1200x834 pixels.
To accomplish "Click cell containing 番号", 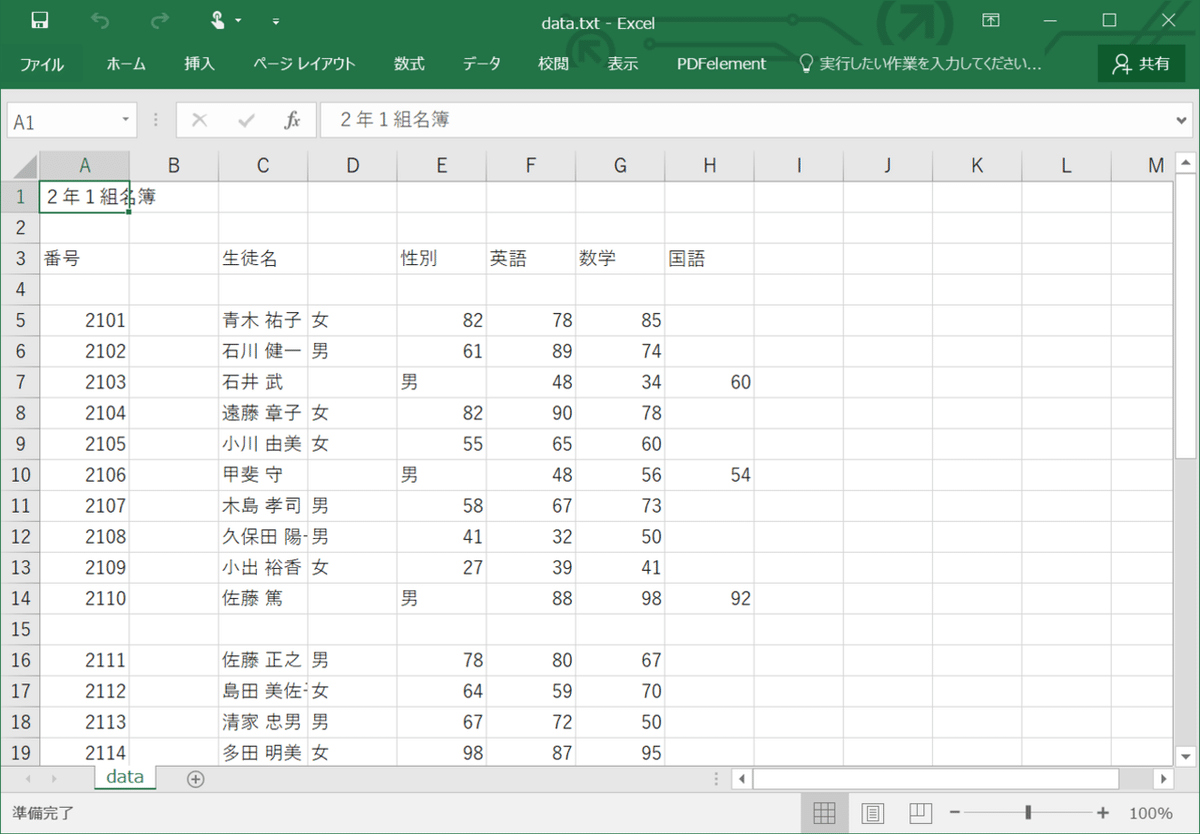I will 84,259.
